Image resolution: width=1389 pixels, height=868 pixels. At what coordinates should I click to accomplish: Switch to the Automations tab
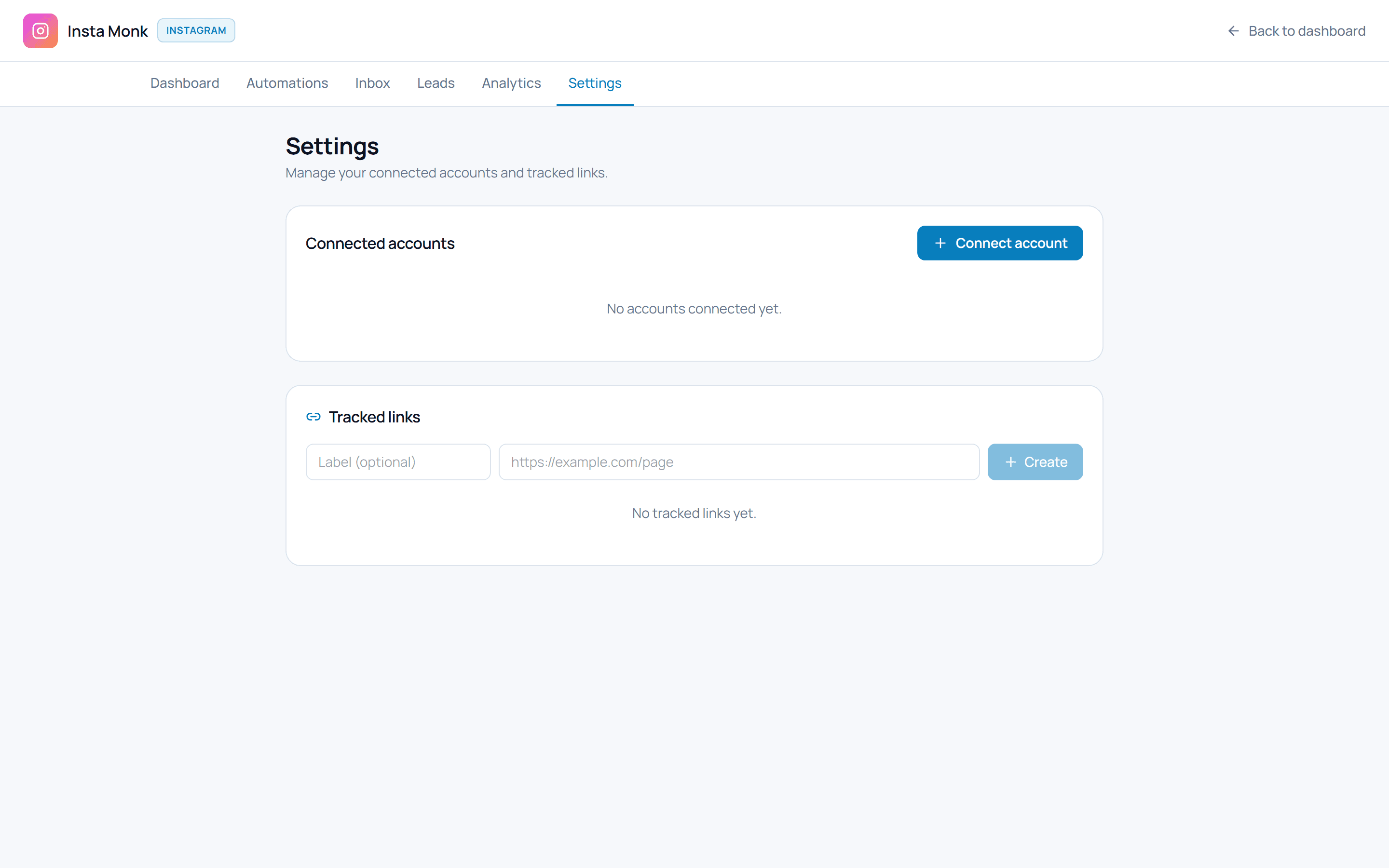point(287,83)
